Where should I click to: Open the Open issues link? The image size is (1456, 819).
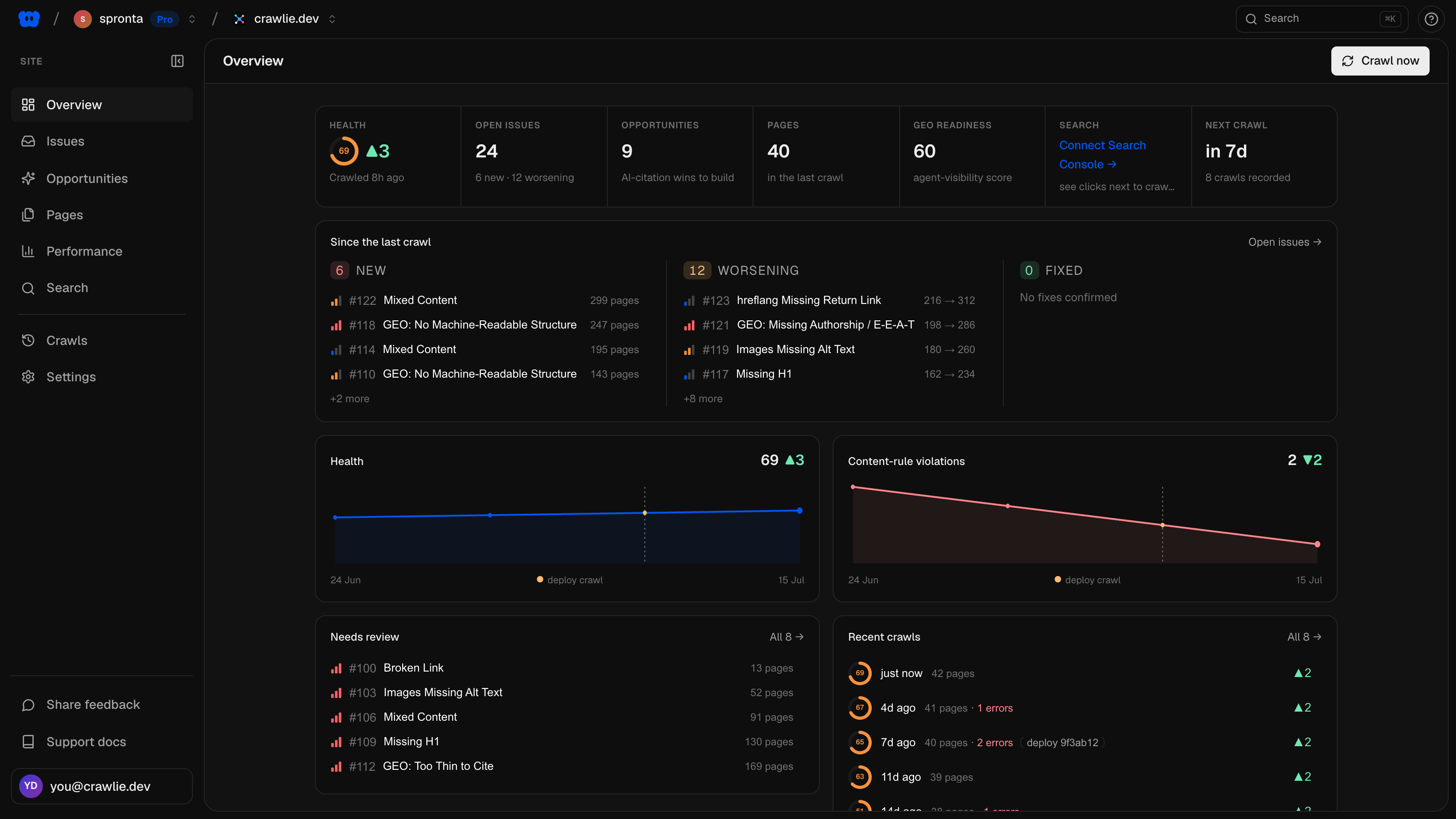tap(1285, 242)
